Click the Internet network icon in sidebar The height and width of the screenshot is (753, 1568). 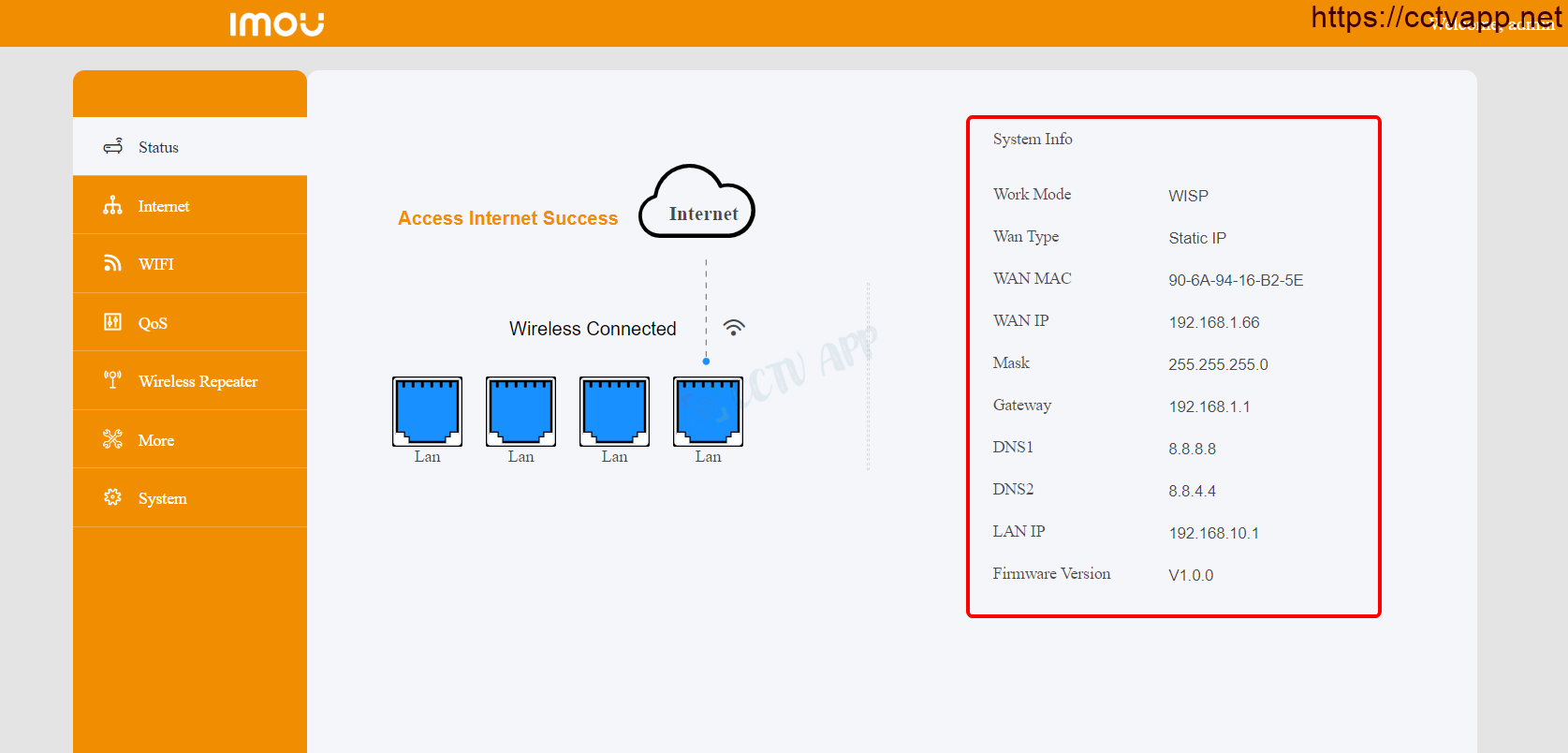click(x=113, y=206)
